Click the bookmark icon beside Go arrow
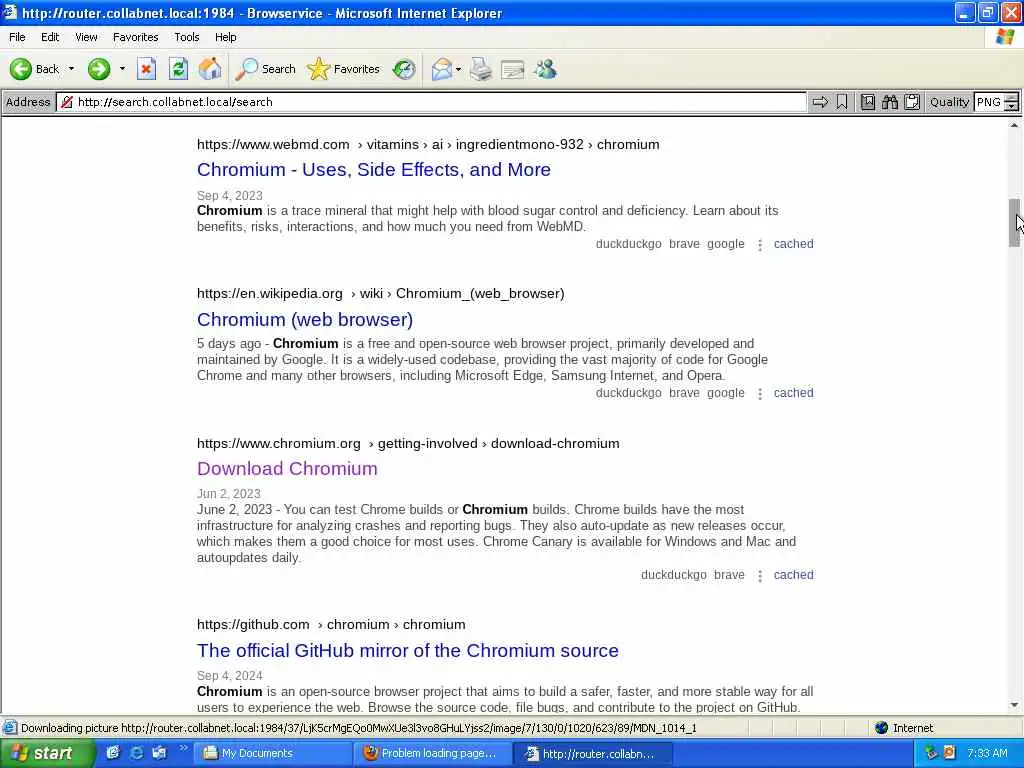 (842, 102)
